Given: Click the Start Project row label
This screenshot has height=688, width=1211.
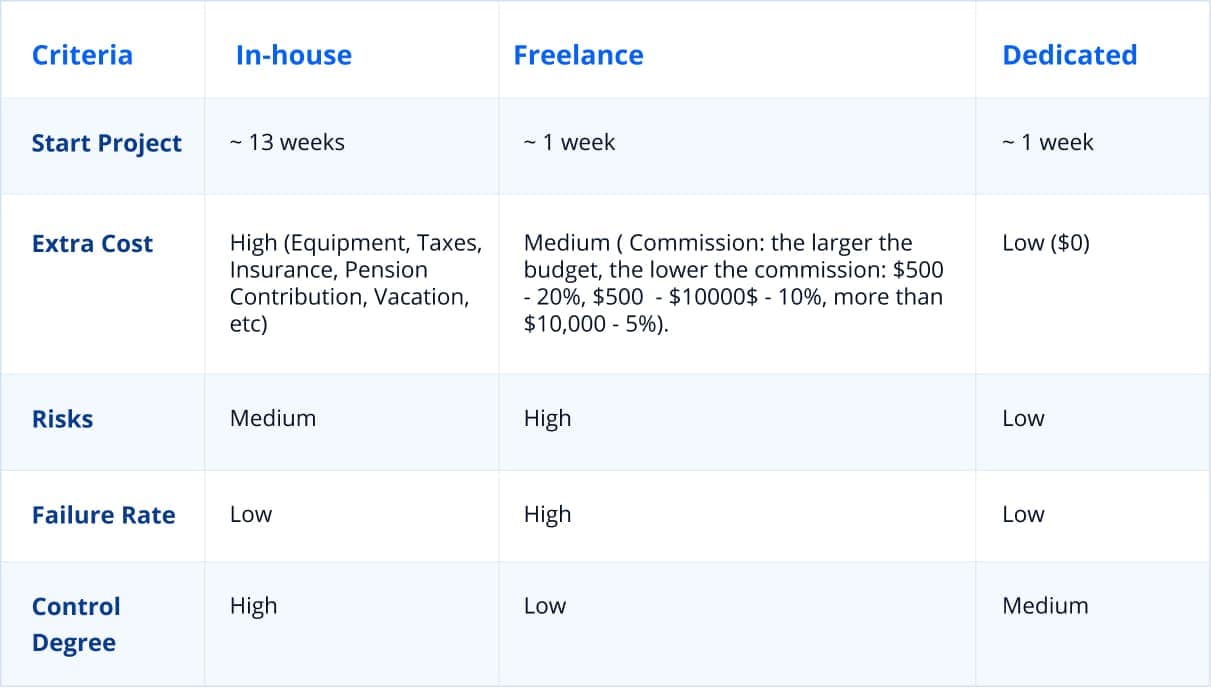Looking at the screenshot, I should click(x=106, y=143).
